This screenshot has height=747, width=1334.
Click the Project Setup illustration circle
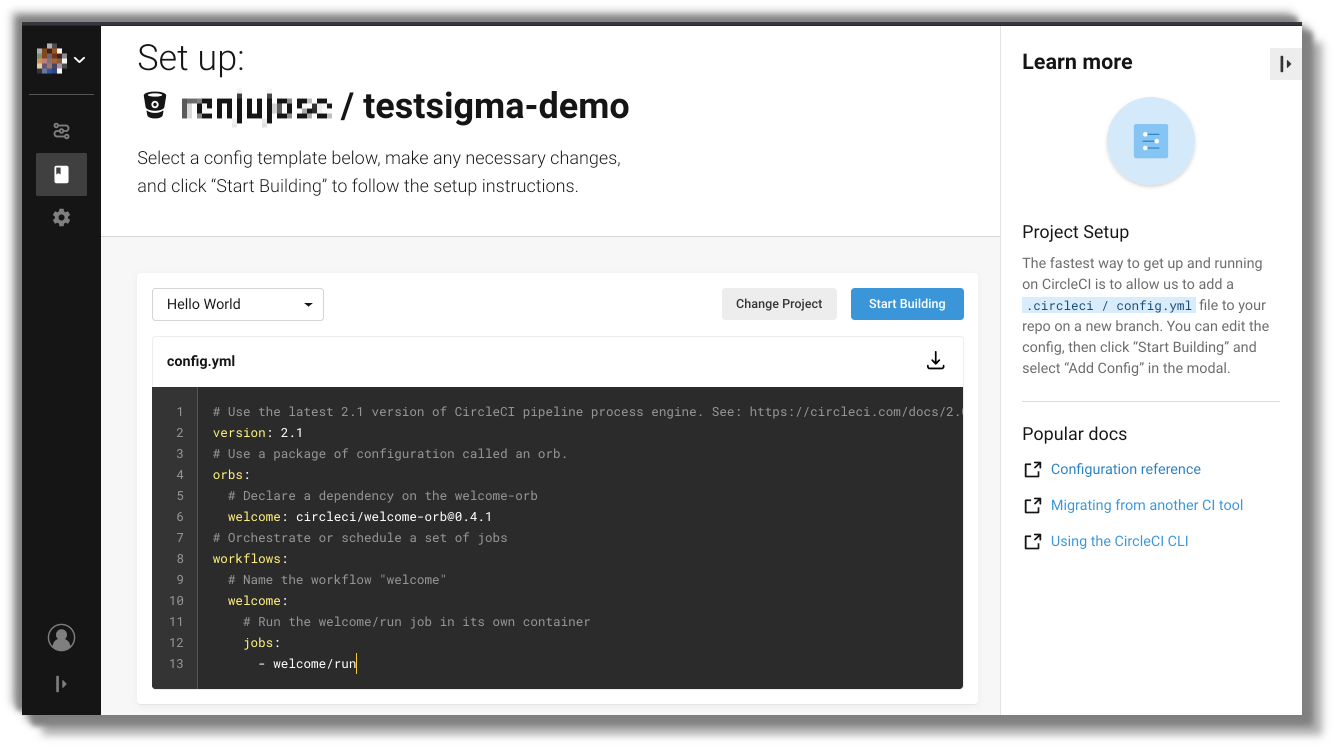tap(1150, 141)
